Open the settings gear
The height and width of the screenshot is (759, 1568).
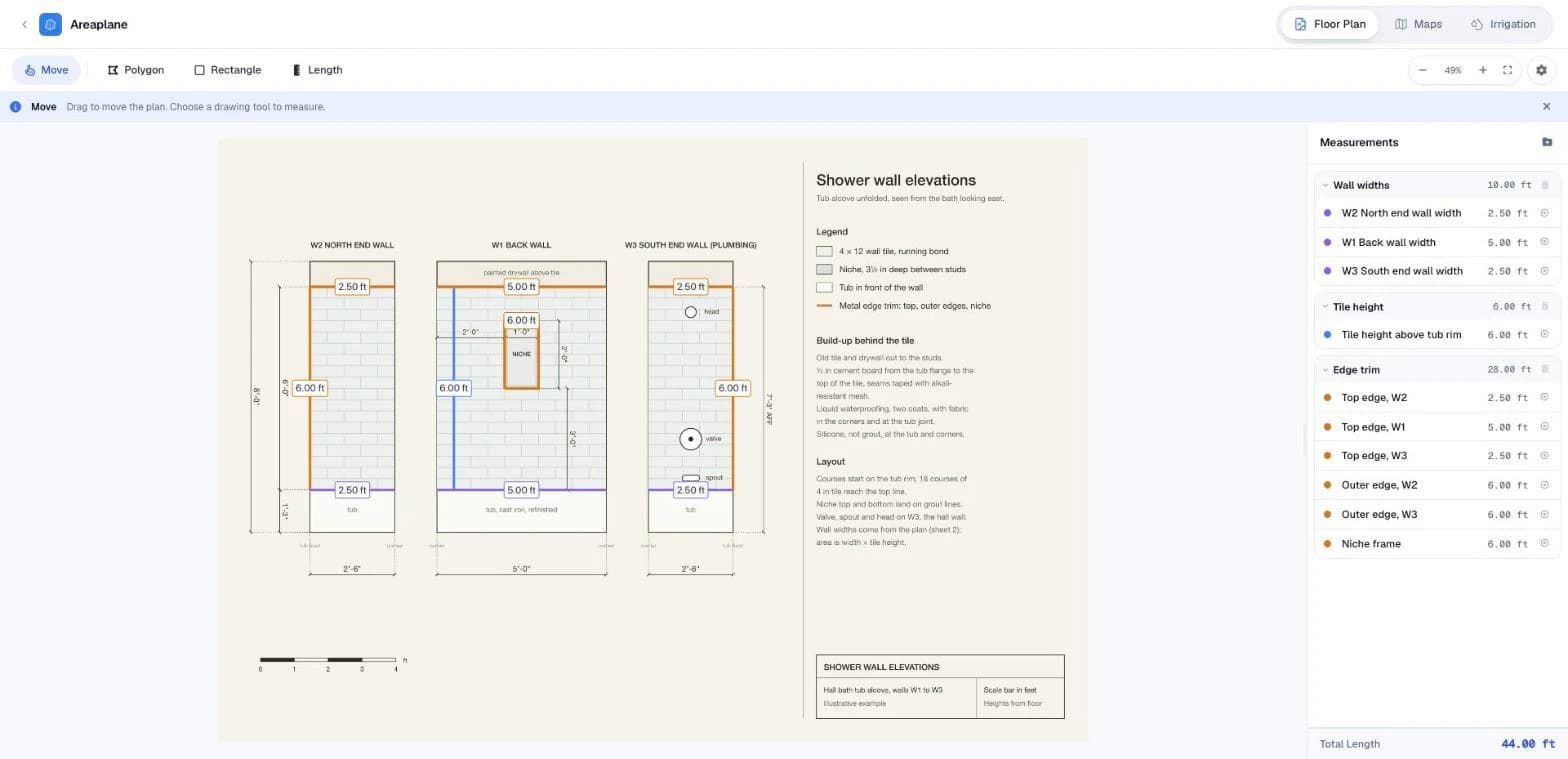(1541, 70)
